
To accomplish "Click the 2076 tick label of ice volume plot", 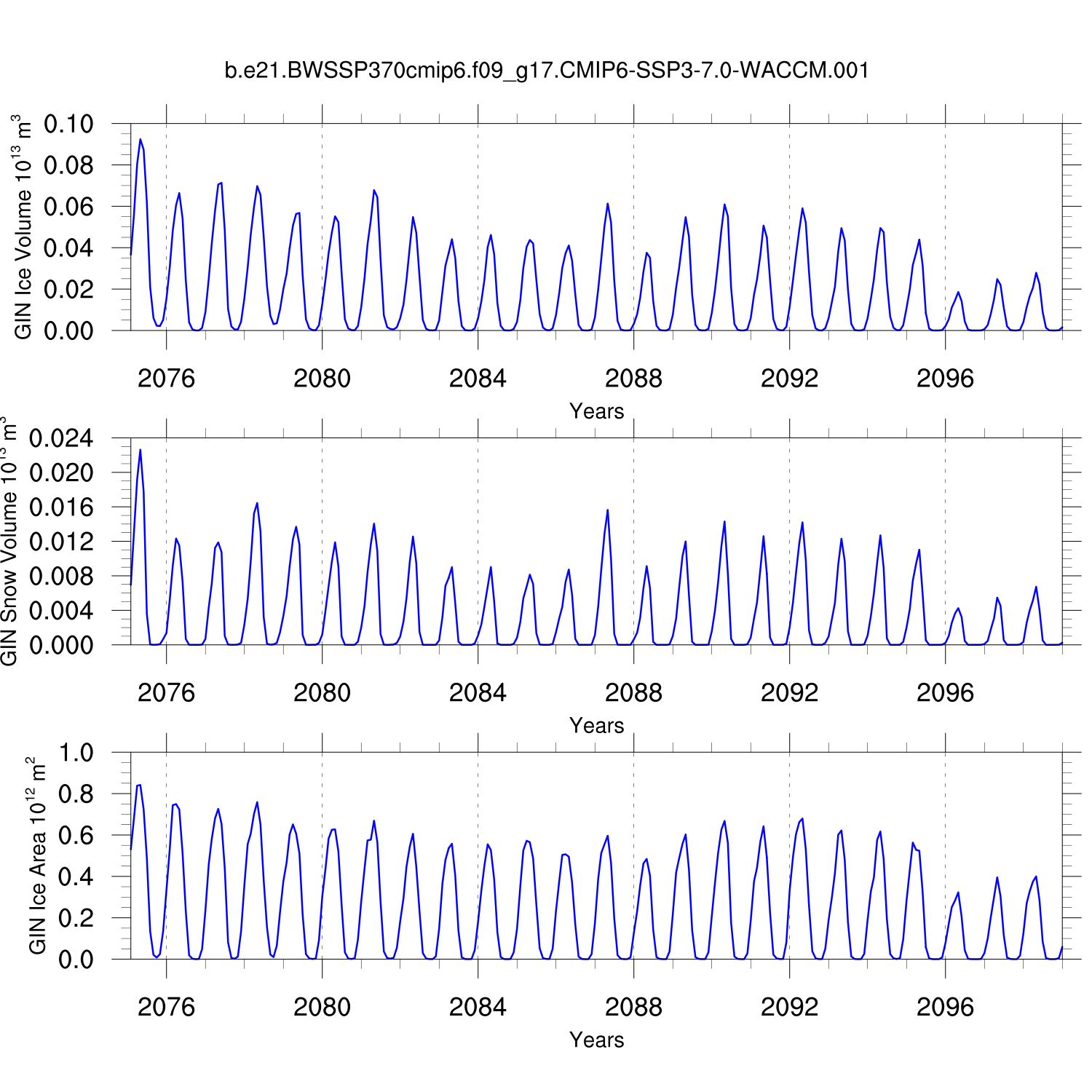I will coord(166,379).
